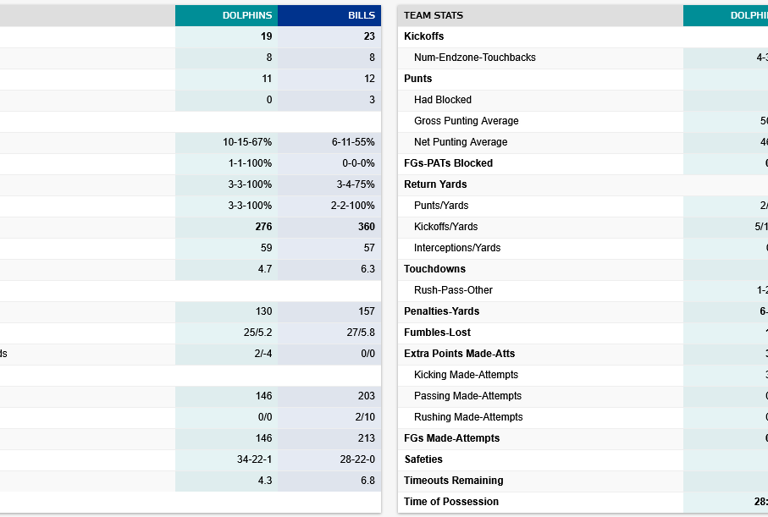
Task: Select the Bills score cell showing 23
Action: click(368, 36)
